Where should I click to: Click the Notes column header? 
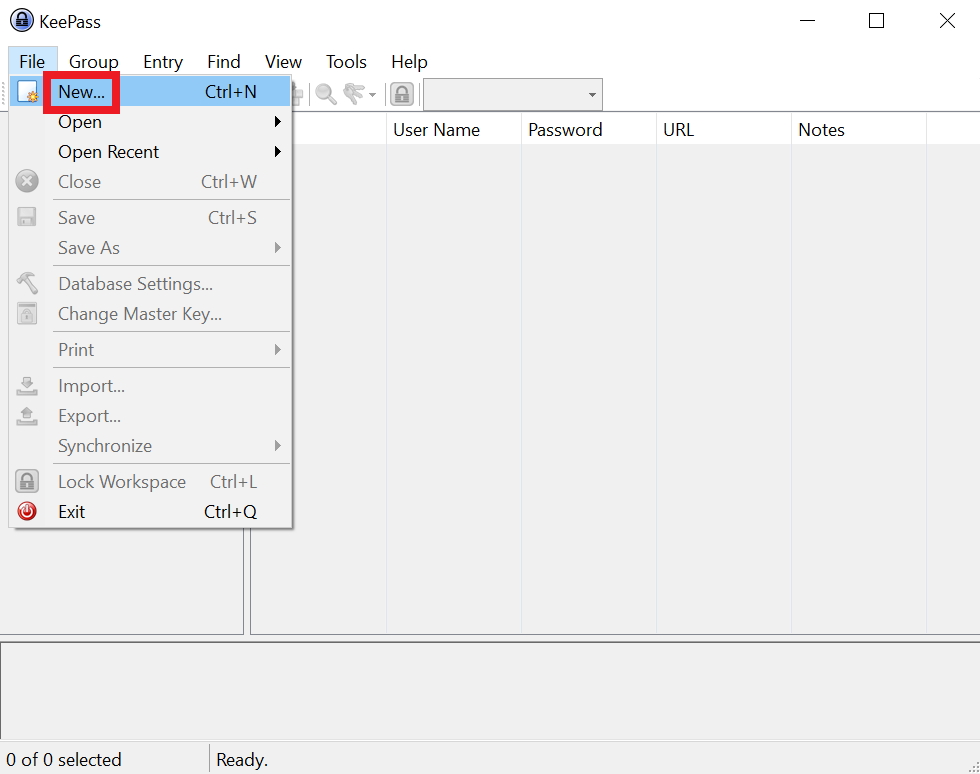click(x=821, y=130)
